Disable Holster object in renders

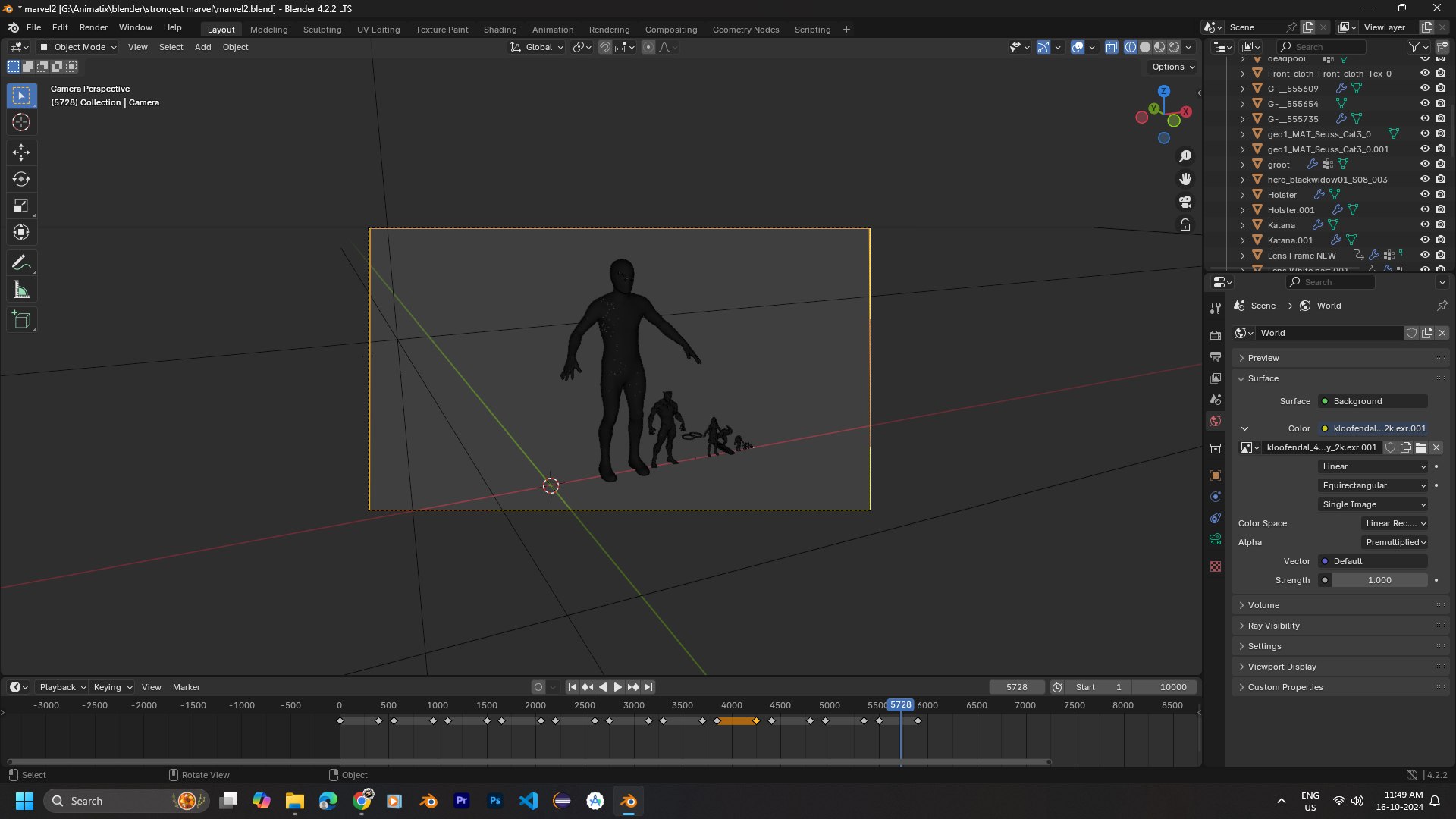[x=1440, y=195]
